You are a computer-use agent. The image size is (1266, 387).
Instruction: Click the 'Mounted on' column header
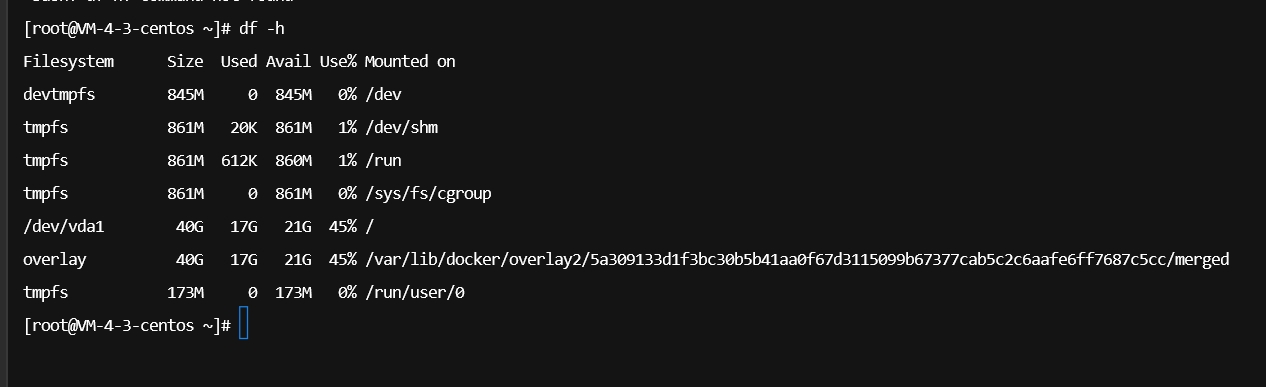tap(409, 62)
